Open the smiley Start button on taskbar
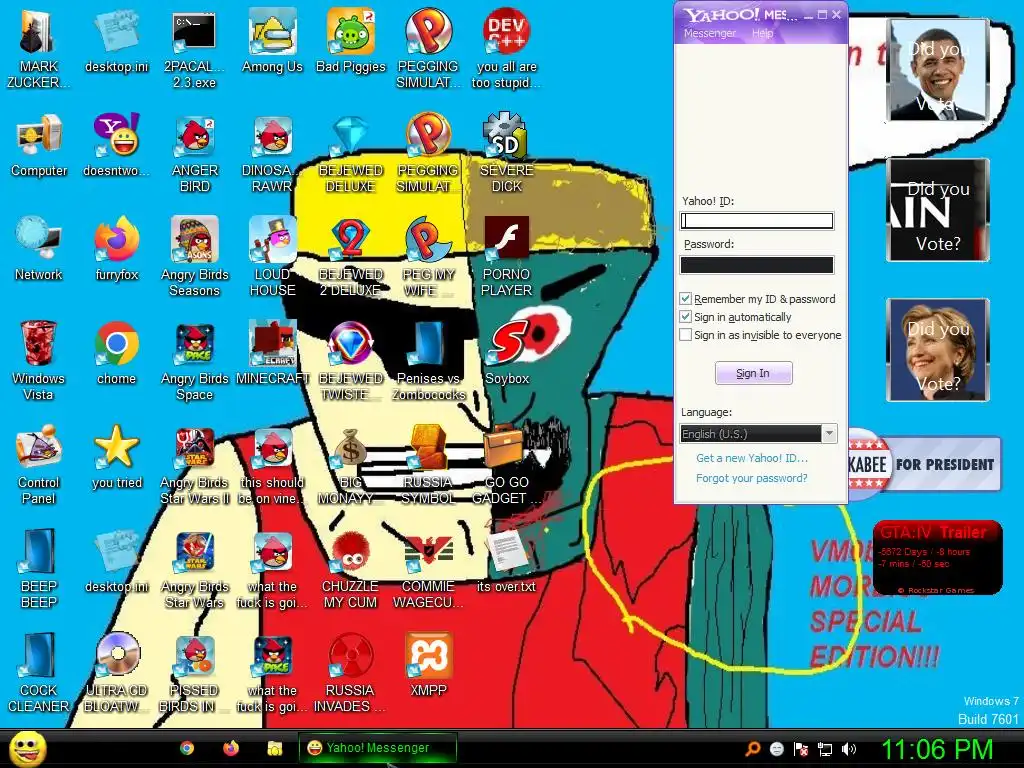This screenshot has height=768, width=1024. pos(28,748)
